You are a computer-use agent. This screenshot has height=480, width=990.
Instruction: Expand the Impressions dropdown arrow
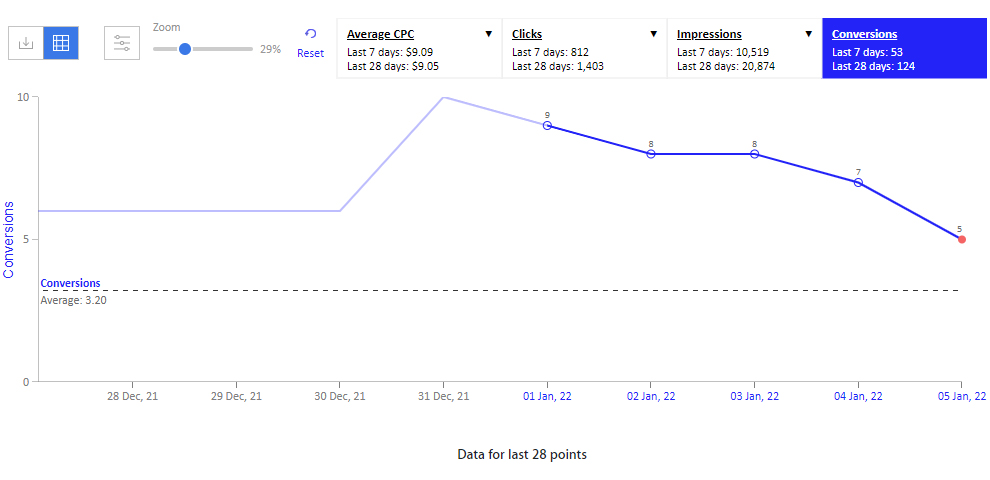pos(809,34)
